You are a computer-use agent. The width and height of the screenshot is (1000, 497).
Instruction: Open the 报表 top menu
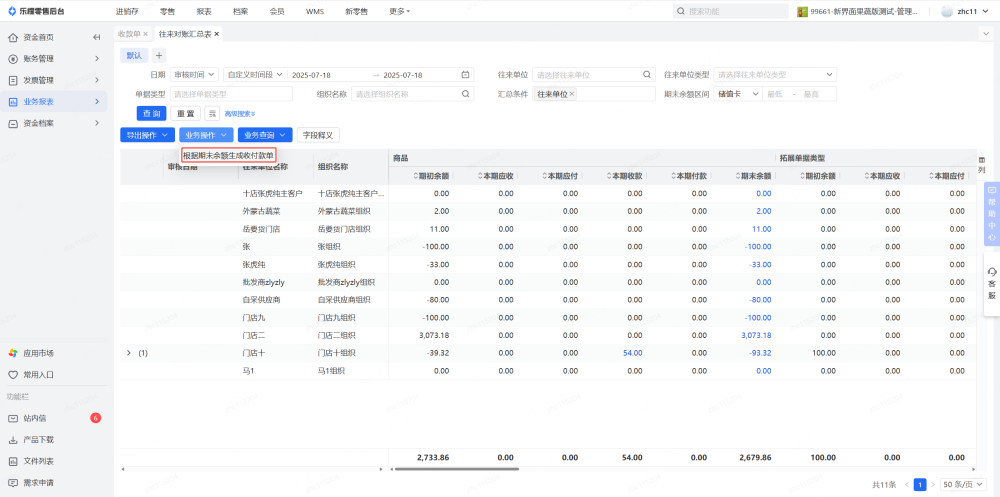[204, 11]
